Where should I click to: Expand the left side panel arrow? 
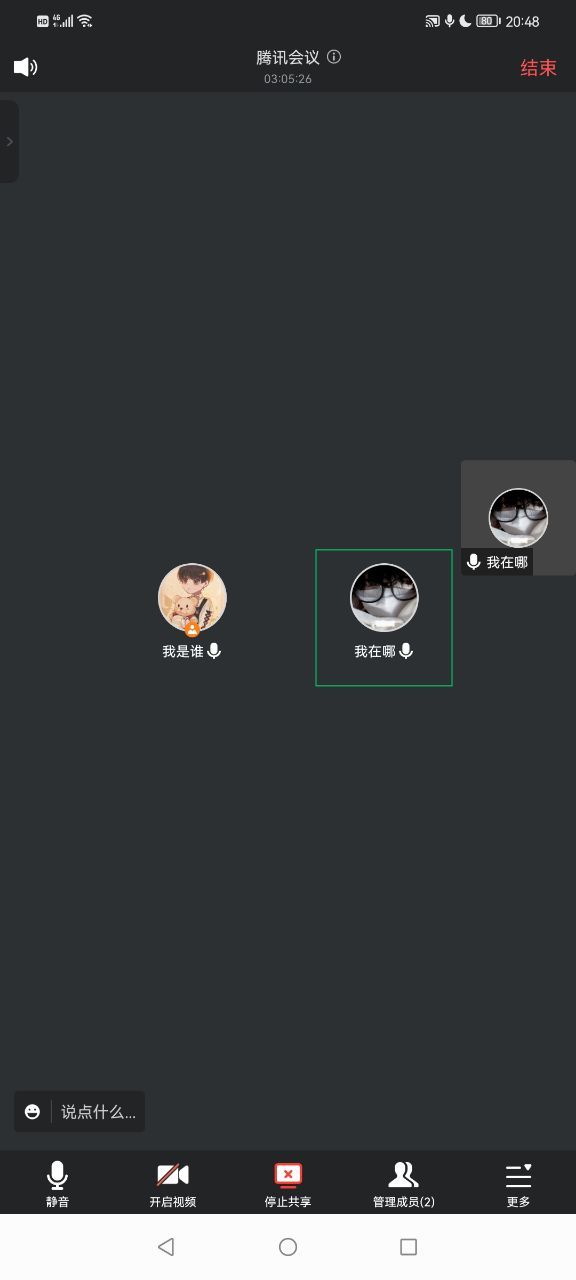click(x=9, y=141)
